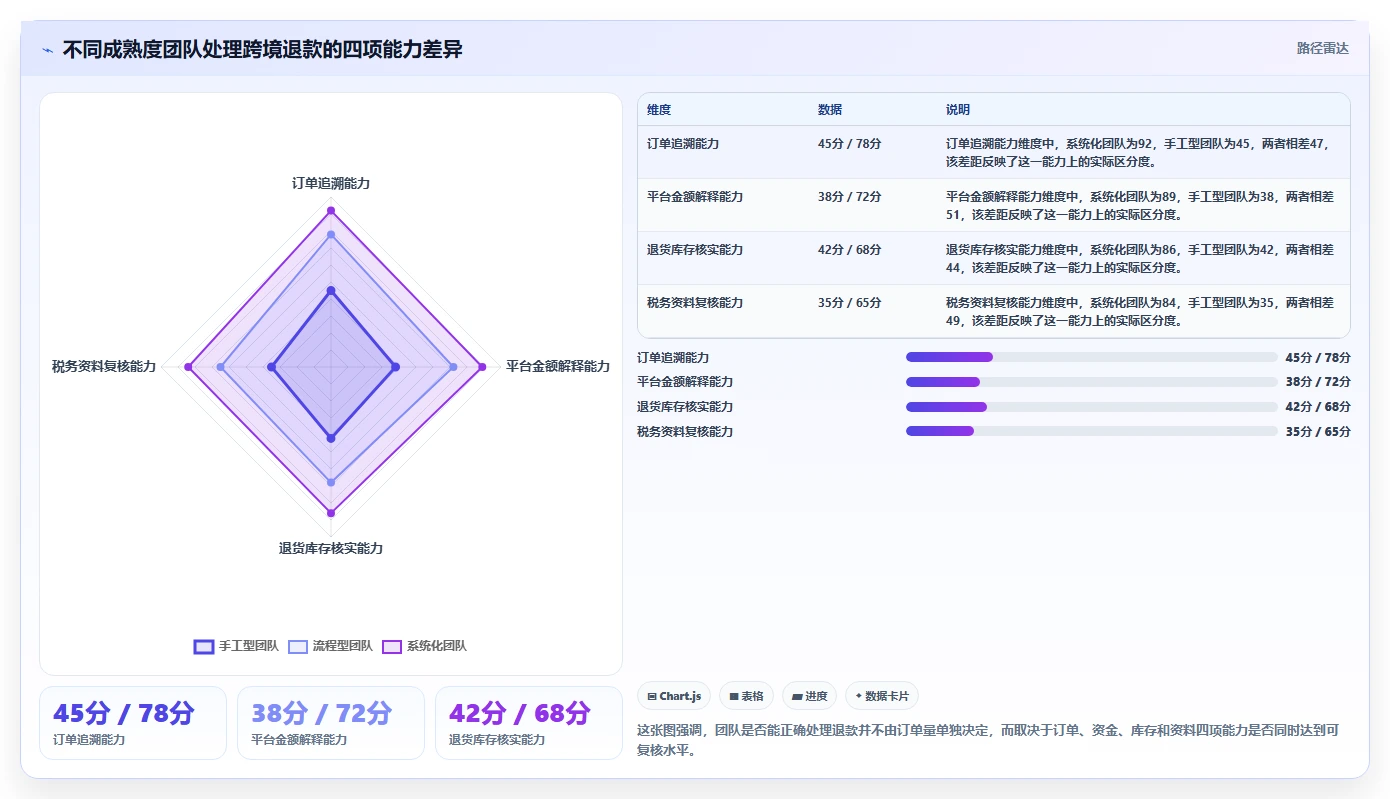Screen dimensions: 1390x799
Task: Click the 退货库存核实能力 axis label on the radar
Action: tap(331, 549)
